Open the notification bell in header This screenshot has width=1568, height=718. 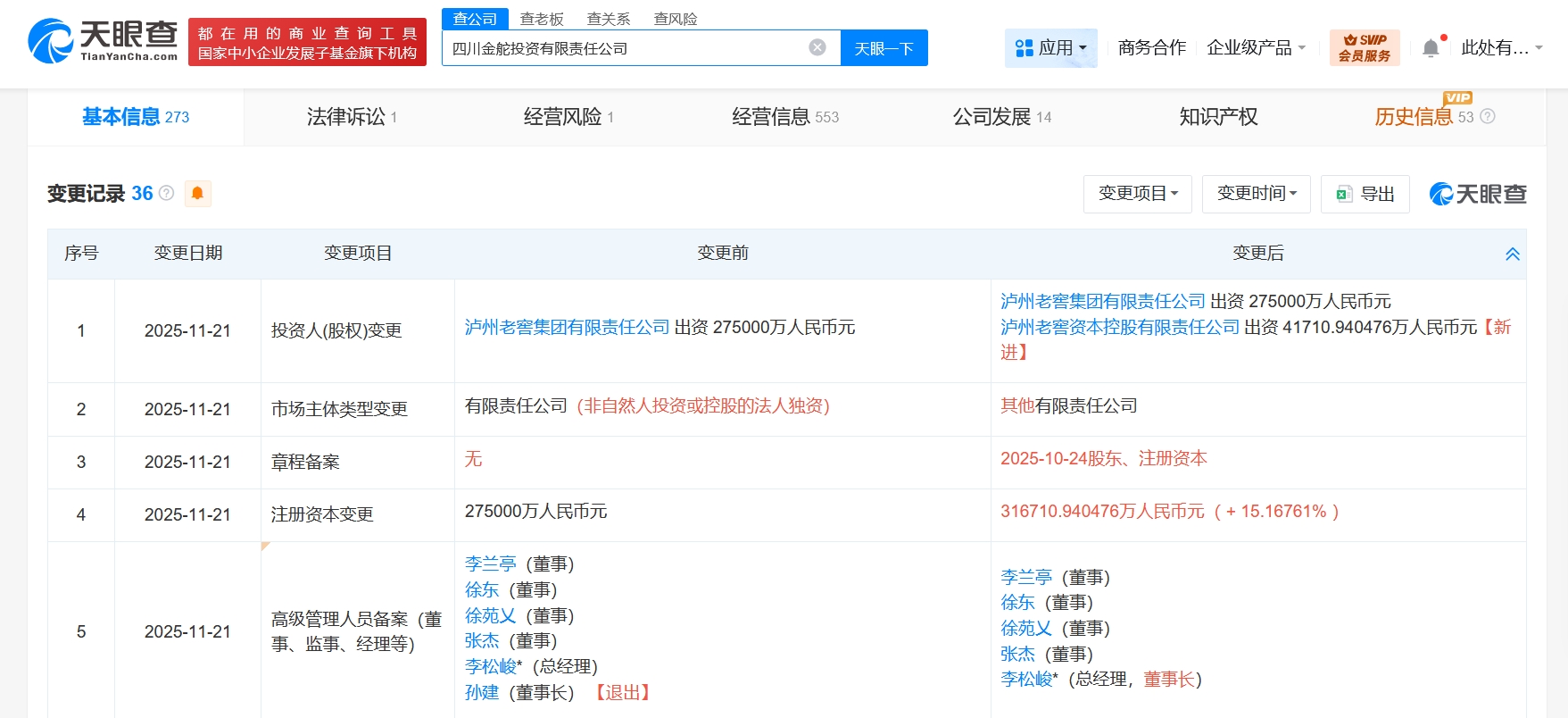[1430, 48]
